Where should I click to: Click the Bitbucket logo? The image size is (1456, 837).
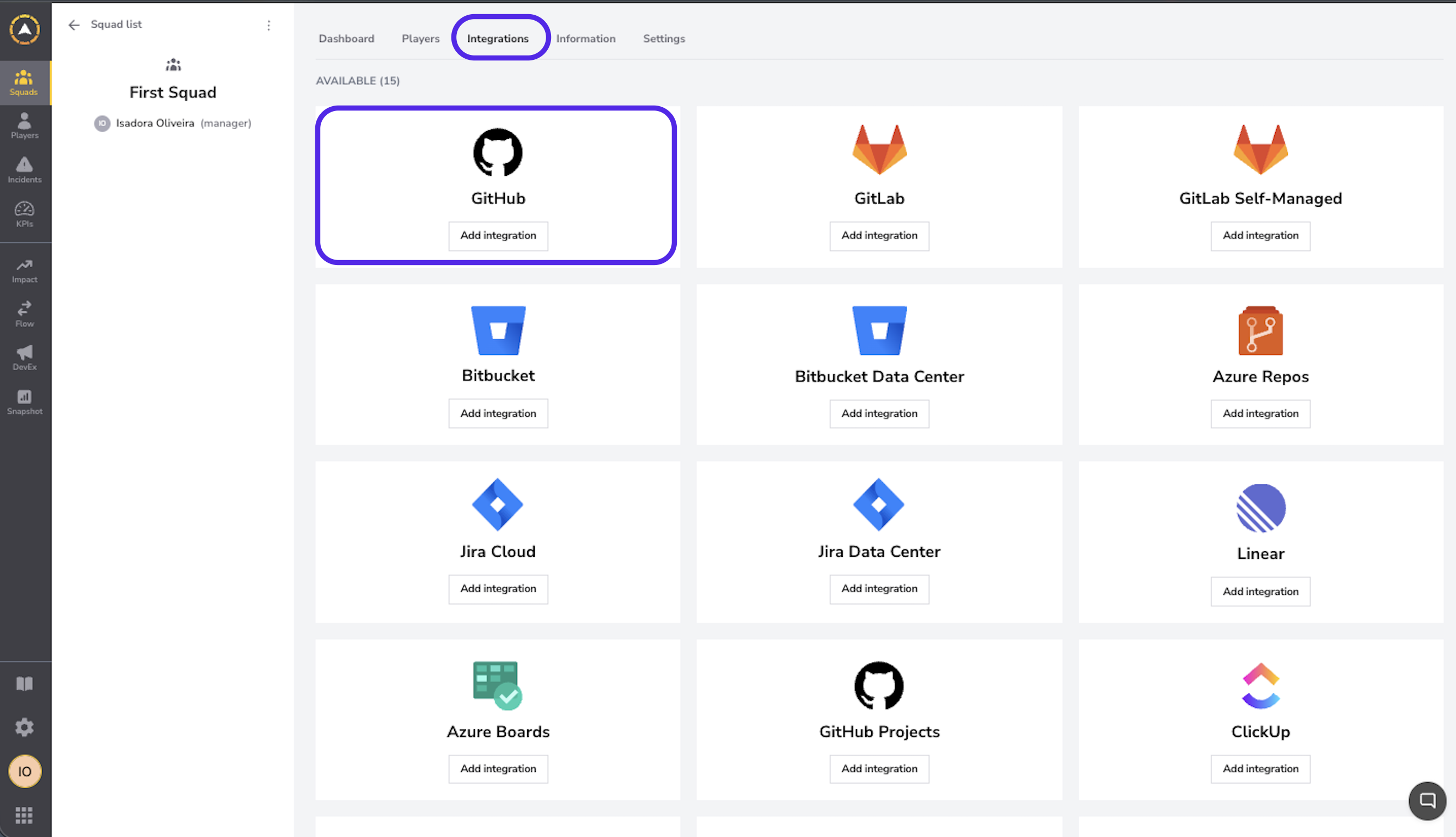pyautogui.click(x=498, y=330)
